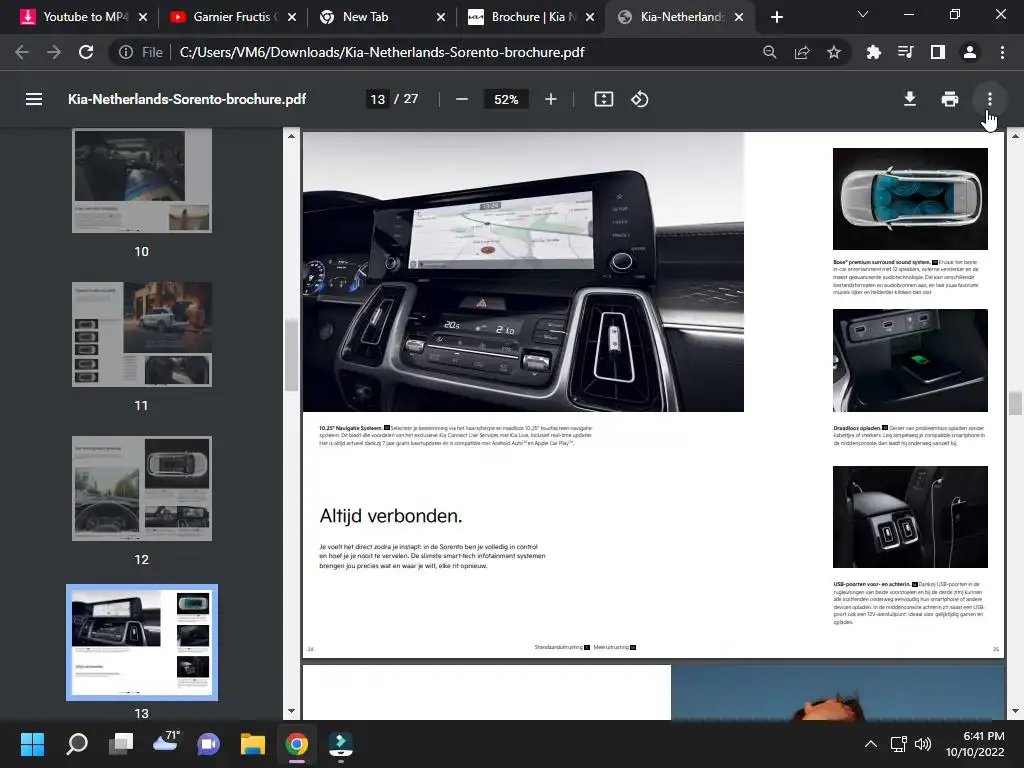The image size is (1024, 768).
Task: Open the Chrome profile icon
Action: pos(970,52)
